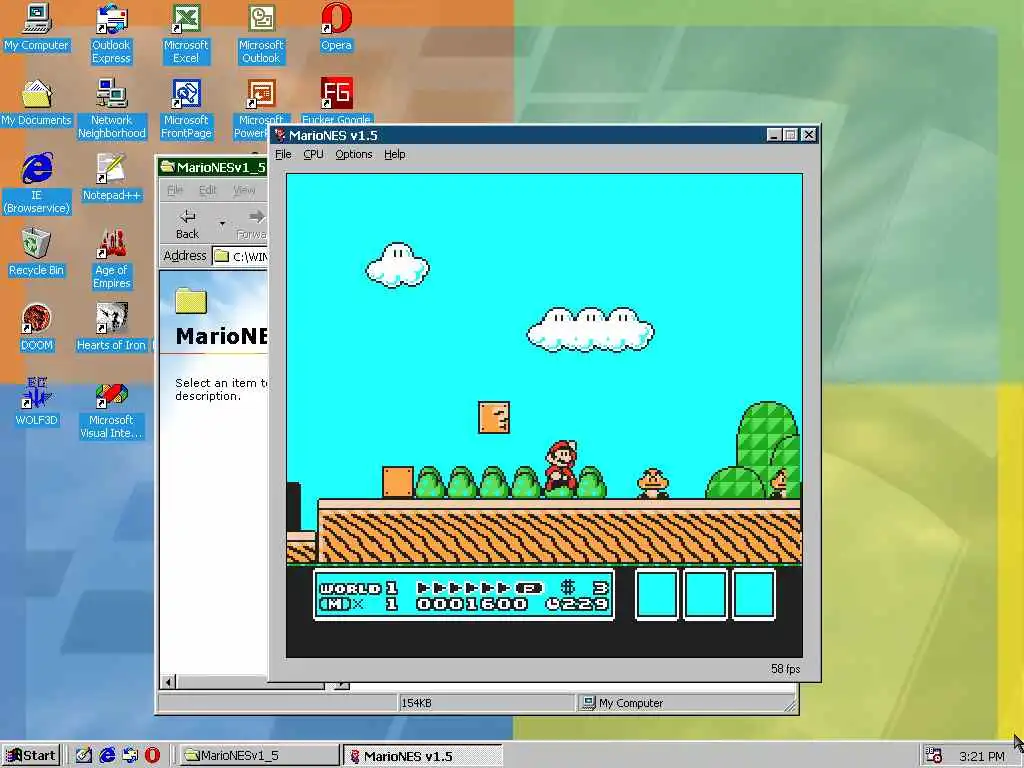Image resolution: width=1024 pixels, height=768 pixels.
Task: Select the Network Neighborhood desktop icon
Action: pos(112,109)
